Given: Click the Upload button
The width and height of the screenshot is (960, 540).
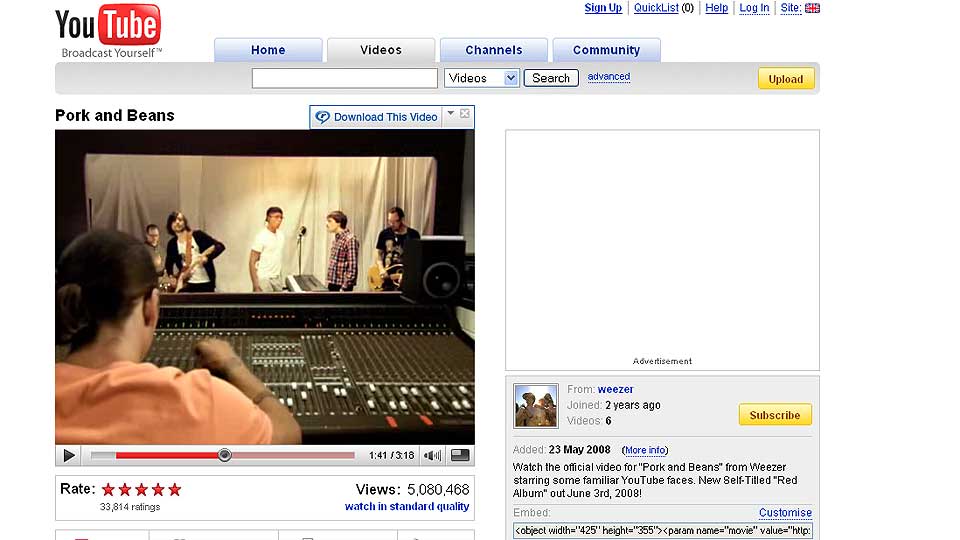Looking at the screenshot, I should [x=786, y=79].
